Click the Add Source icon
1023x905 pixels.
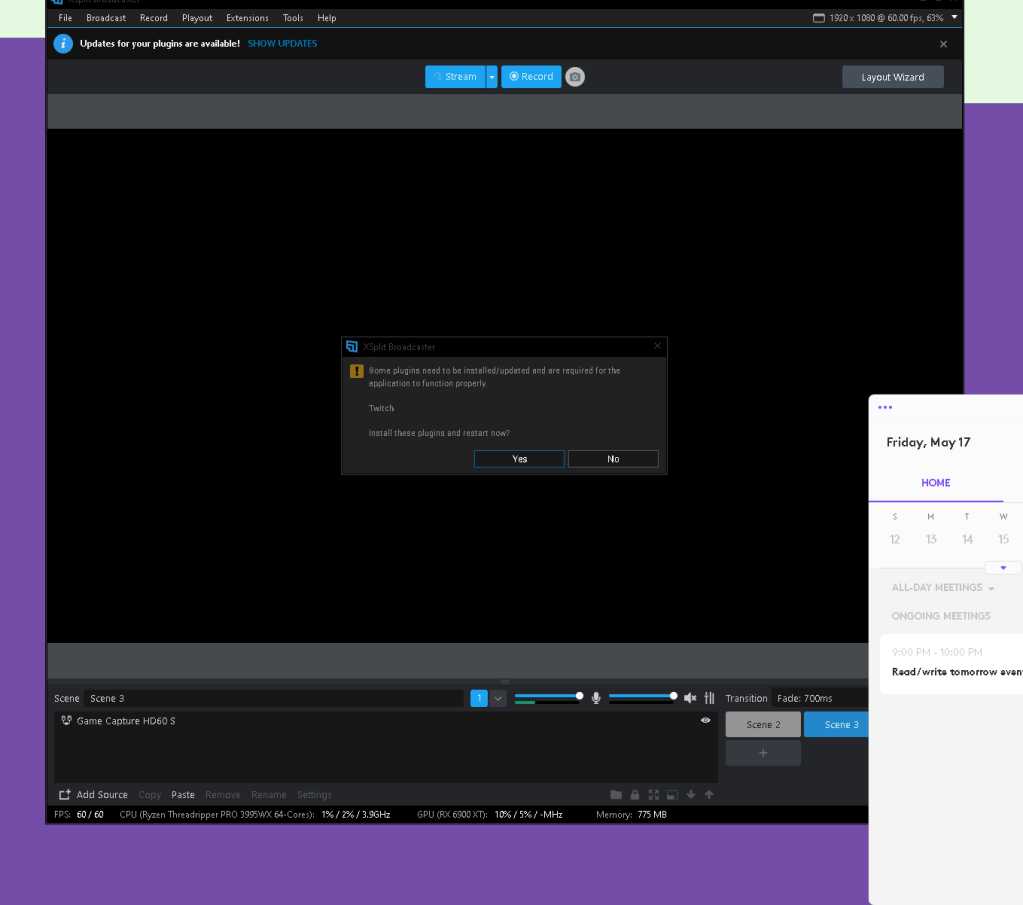65,795
